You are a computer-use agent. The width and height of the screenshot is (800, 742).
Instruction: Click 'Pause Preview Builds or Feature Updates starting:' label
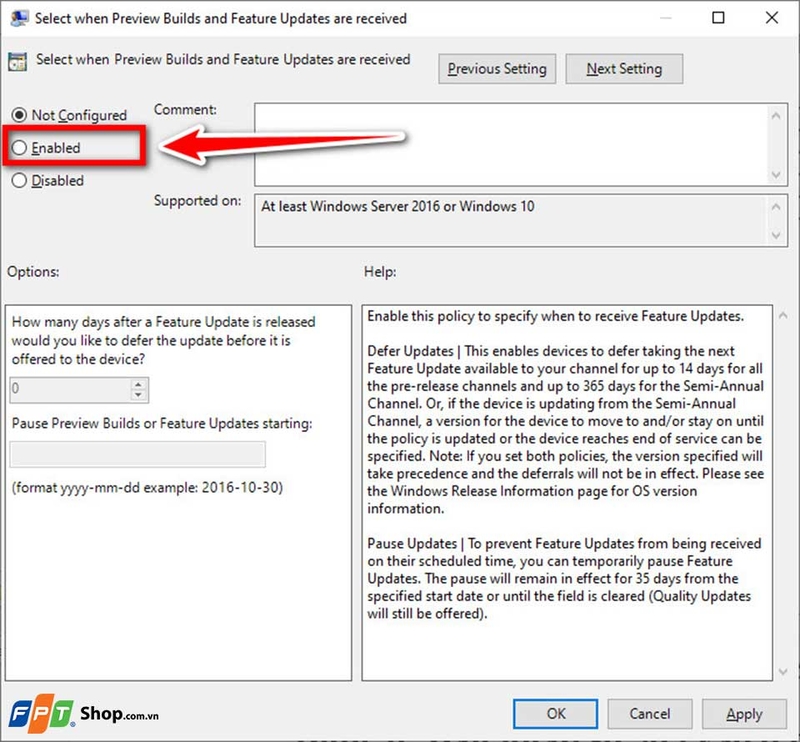click(x=162, y=423)
